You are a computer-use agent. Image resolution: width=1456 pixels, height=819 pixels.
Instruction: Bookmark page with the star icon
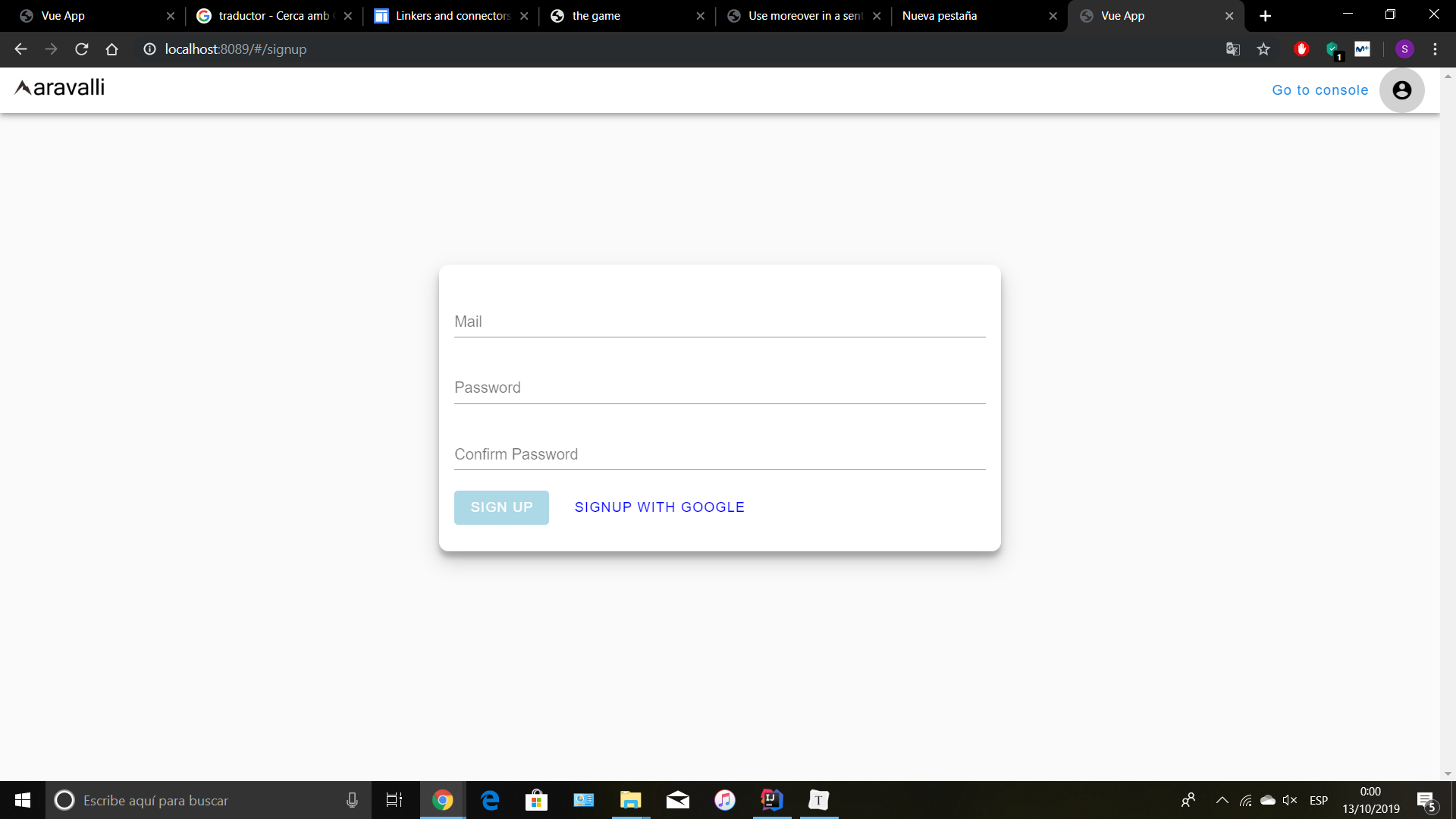click(x=1263, y=49)
